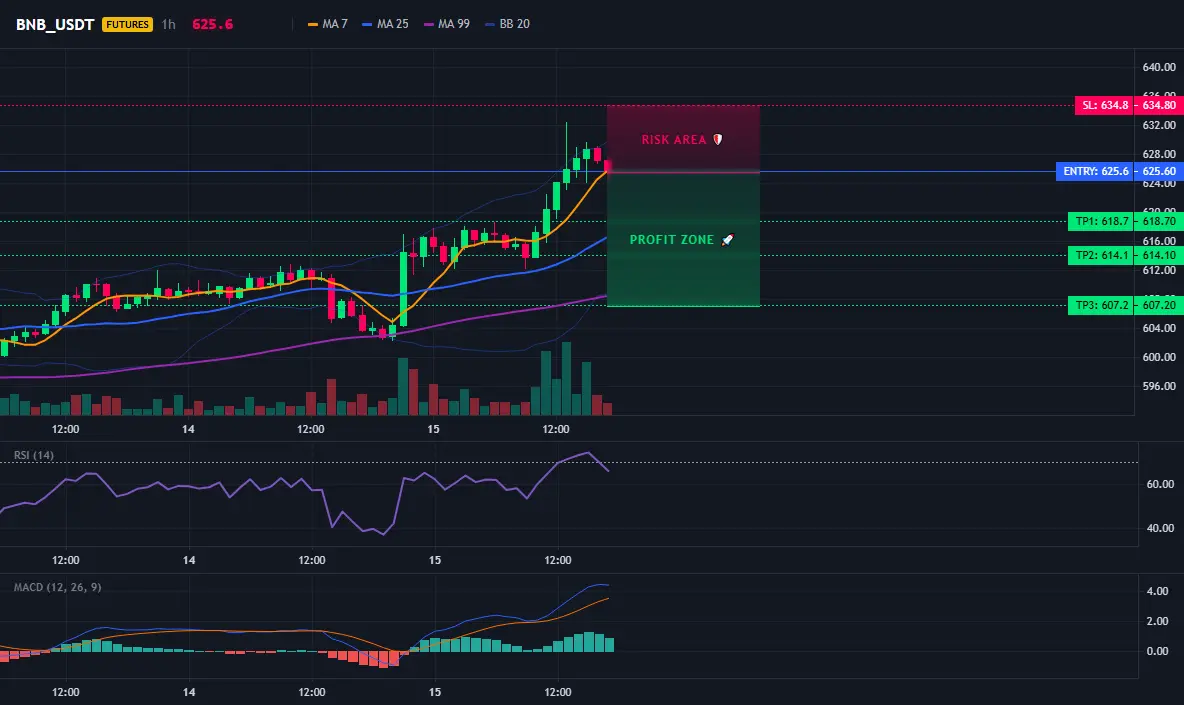Click date label 15 on RSI time axis

(x=435, y=560)
